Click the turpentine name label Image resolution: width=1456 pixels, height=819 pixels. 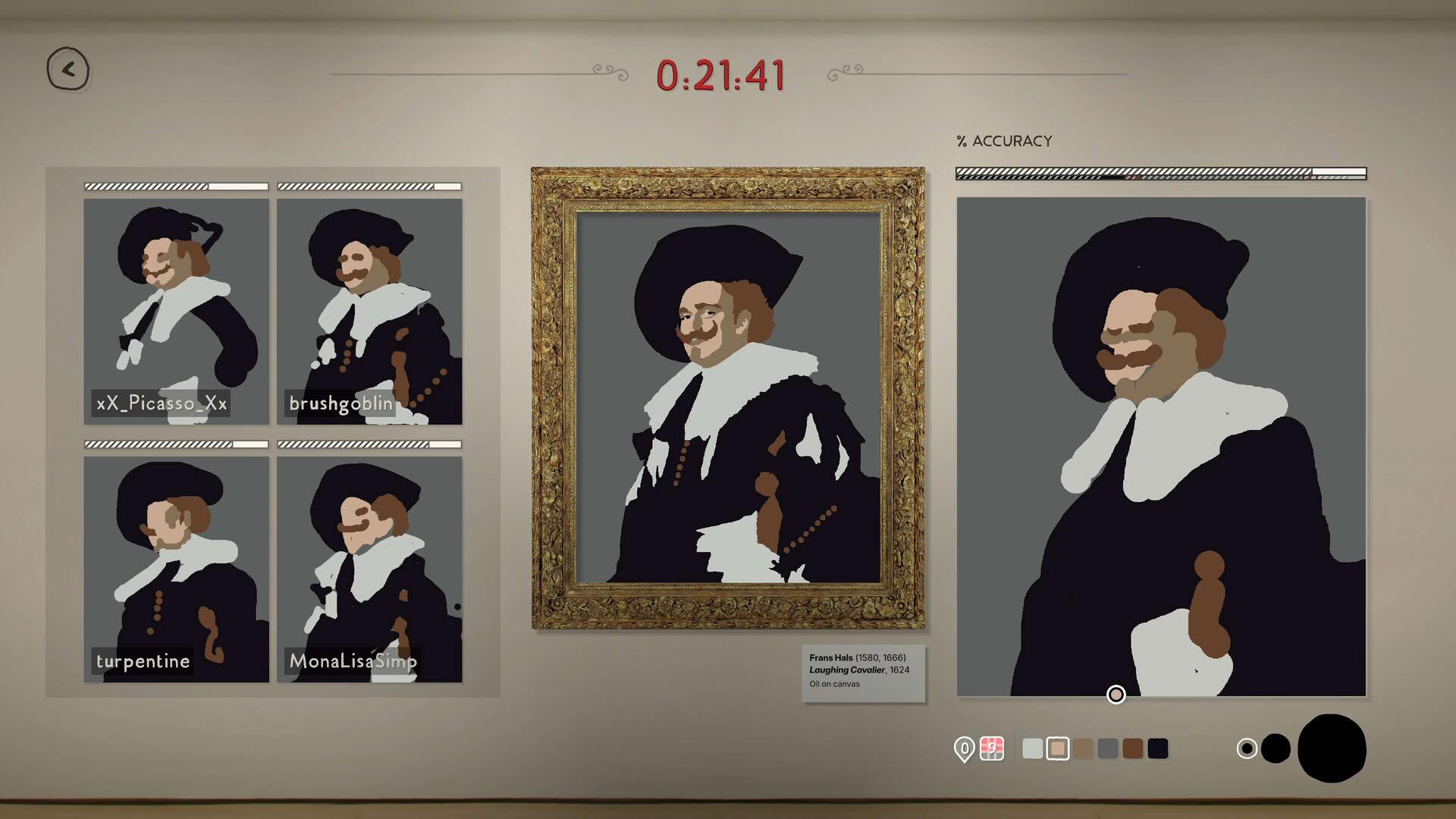pos(143,661)
